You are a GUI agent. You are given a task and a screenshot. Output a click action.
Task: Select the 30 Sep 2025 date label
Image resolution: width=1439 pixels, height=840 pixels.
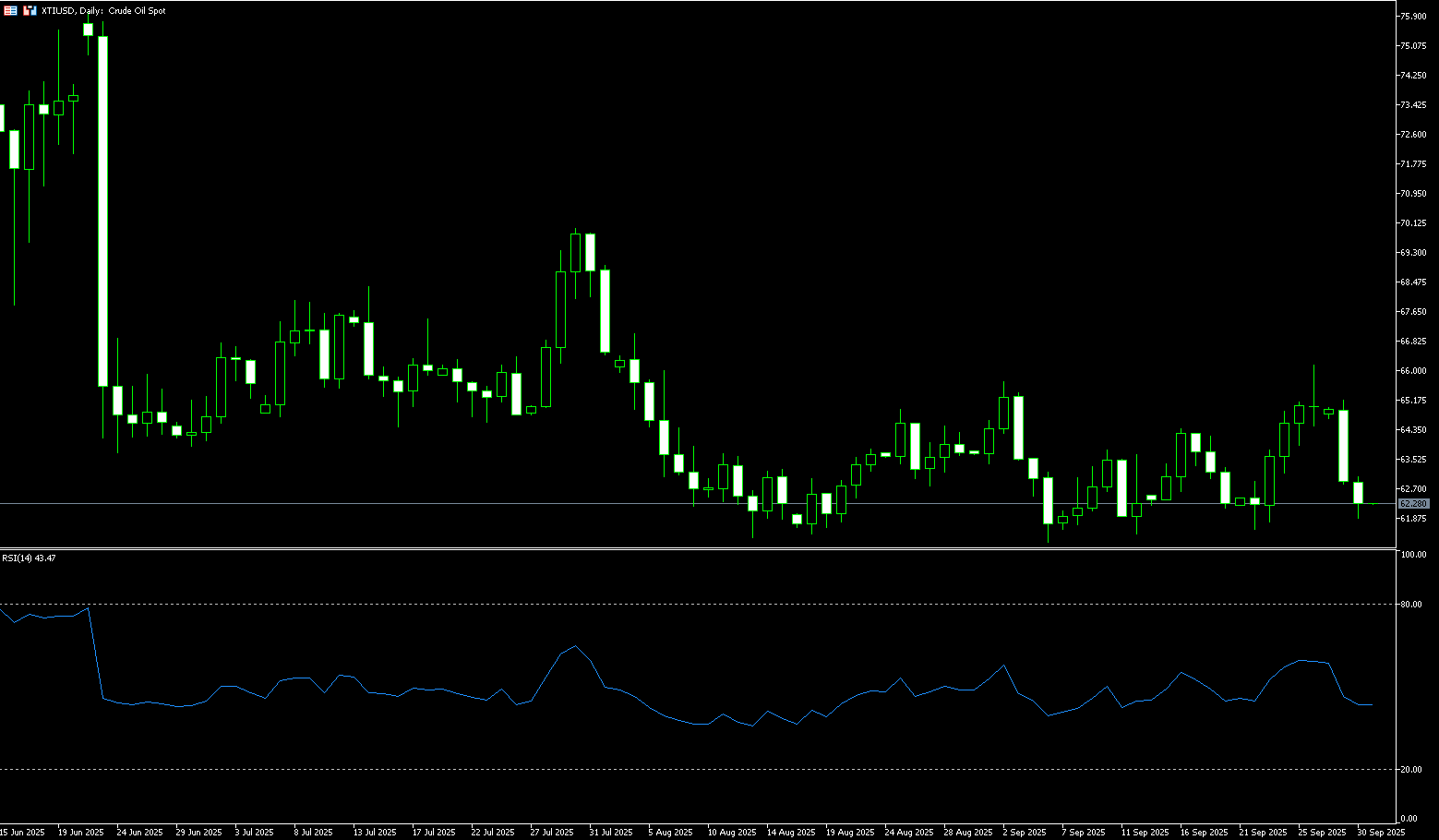pos(1382,833)
